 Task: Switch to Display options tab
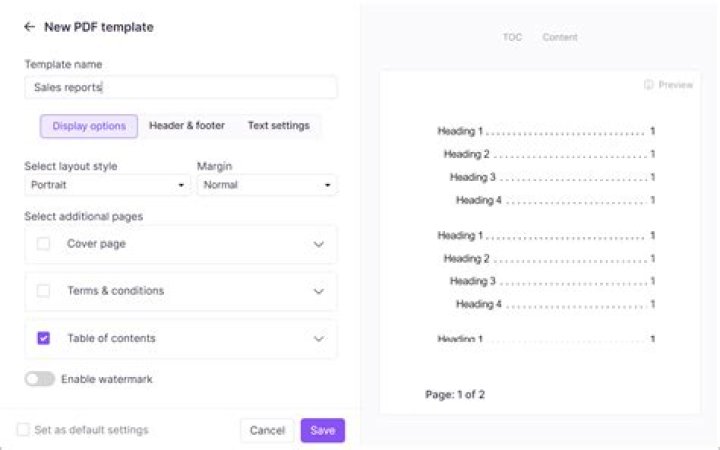89,126
